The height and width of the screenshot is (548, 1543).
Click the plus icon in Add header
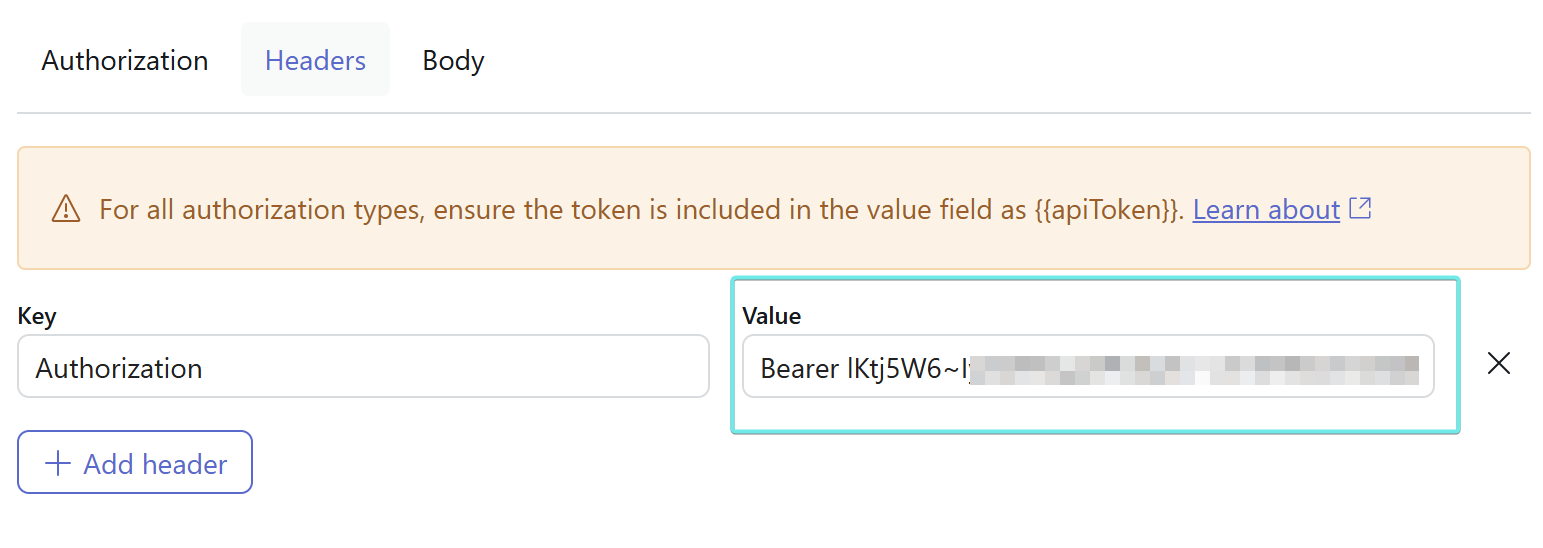pos(59,464)
